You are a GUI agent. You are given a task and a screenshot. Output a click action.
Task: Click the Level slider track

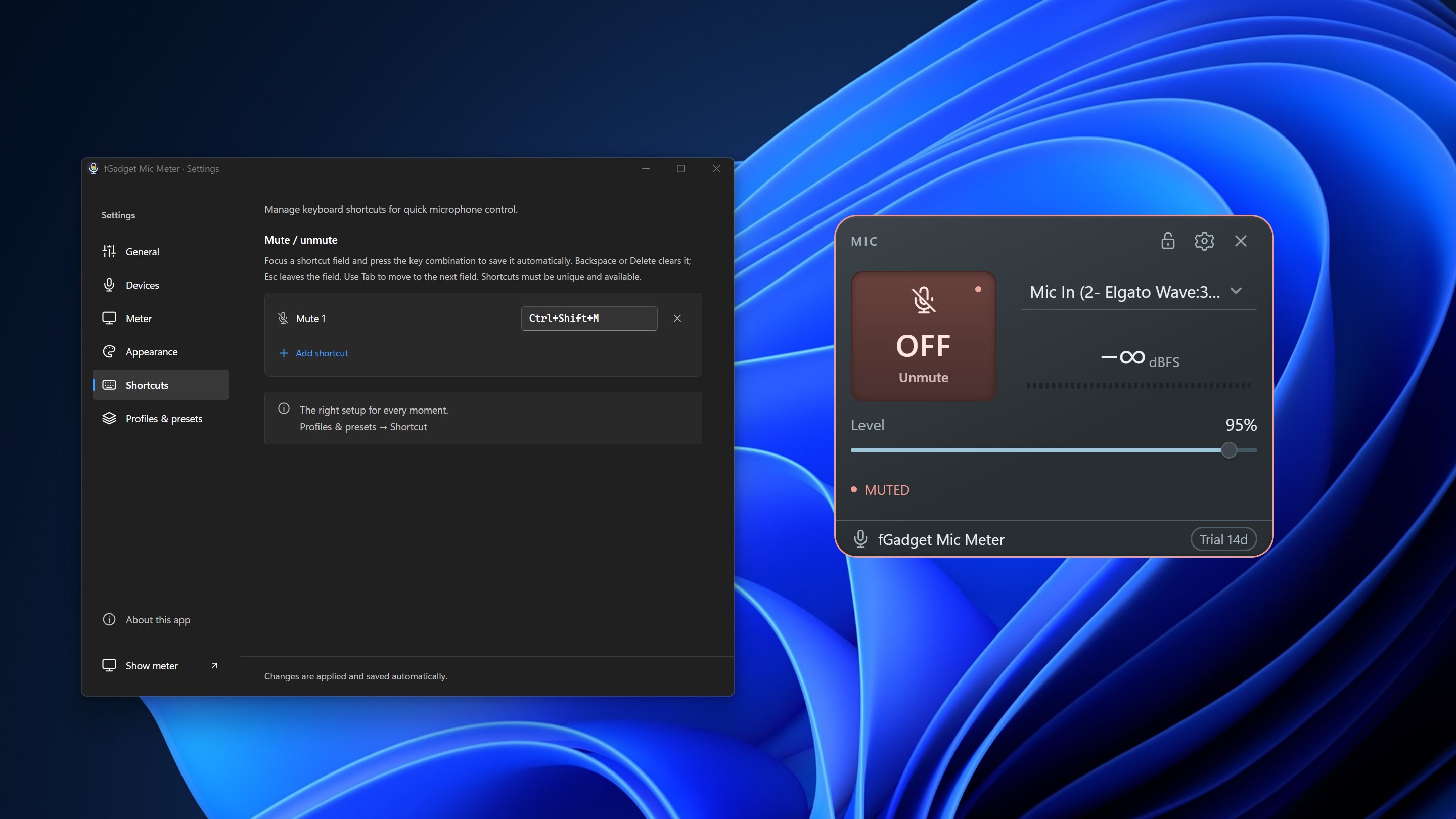pyautogui.click(x=1054, y=450)
